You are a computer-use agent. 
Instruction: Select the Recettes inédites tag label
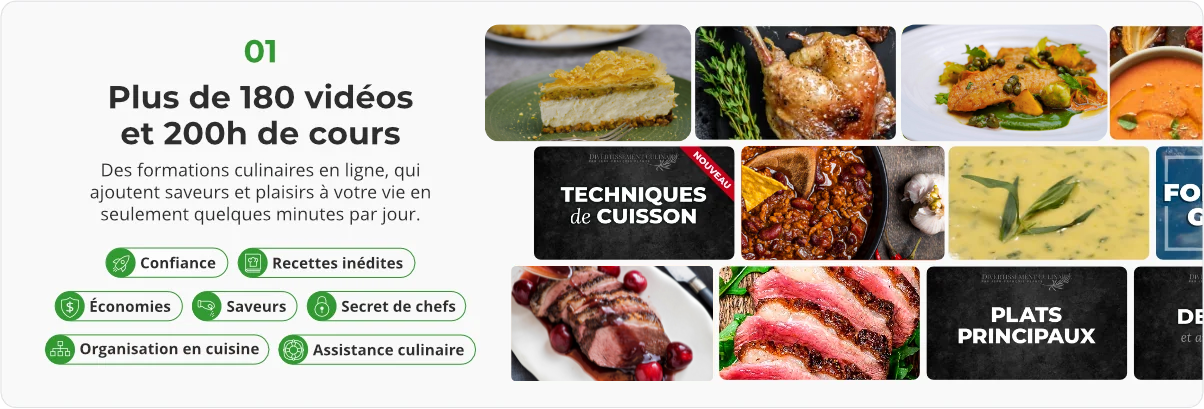(x=338, y=263)
